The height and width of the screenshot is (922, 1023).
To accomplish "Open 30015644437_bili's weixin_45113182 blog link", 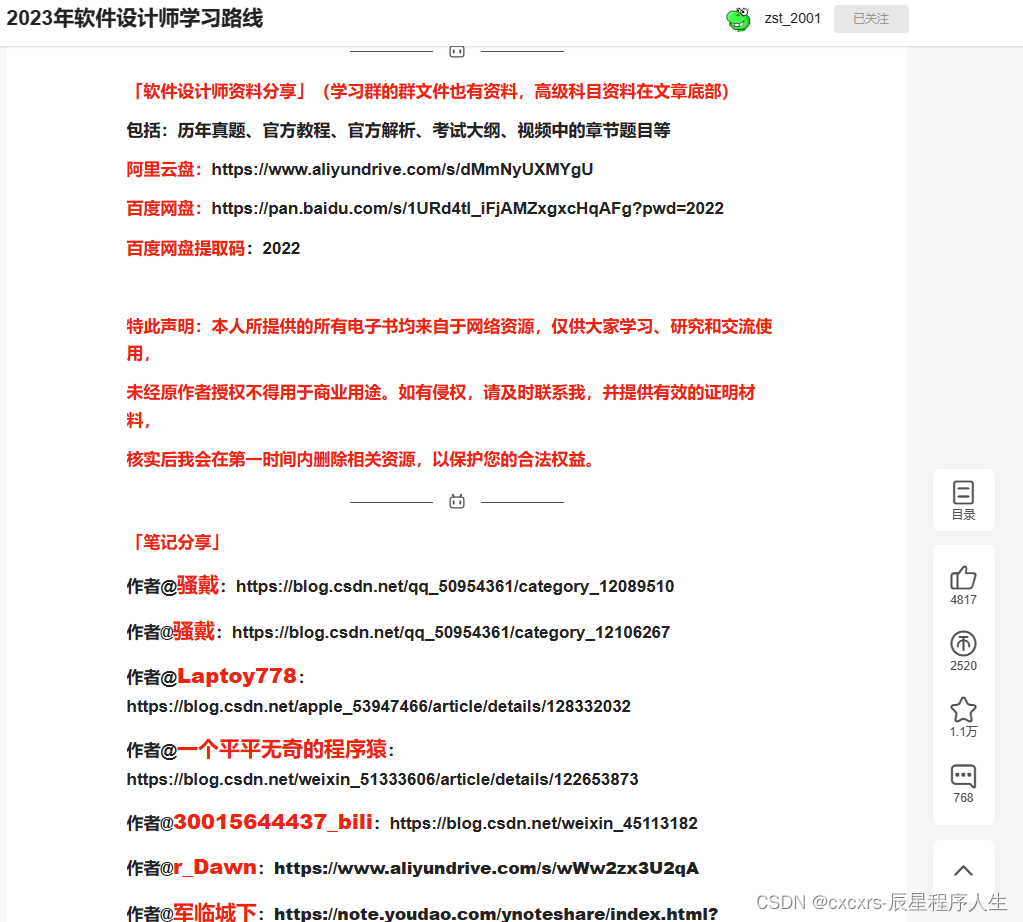I will click(x=543, y=823).
